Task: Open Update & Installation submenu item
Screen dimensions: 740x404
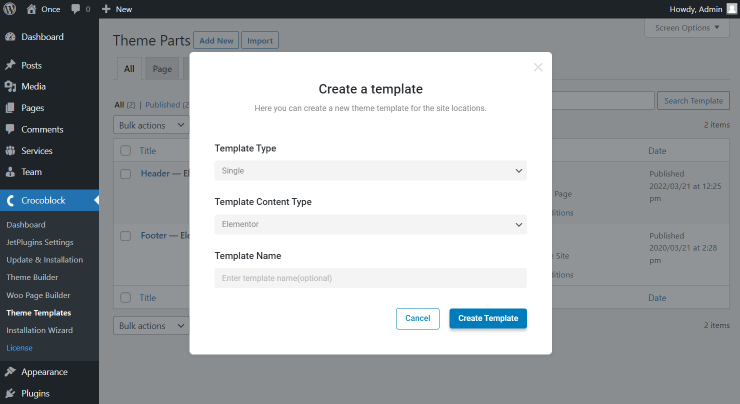Action: point(44,260)
